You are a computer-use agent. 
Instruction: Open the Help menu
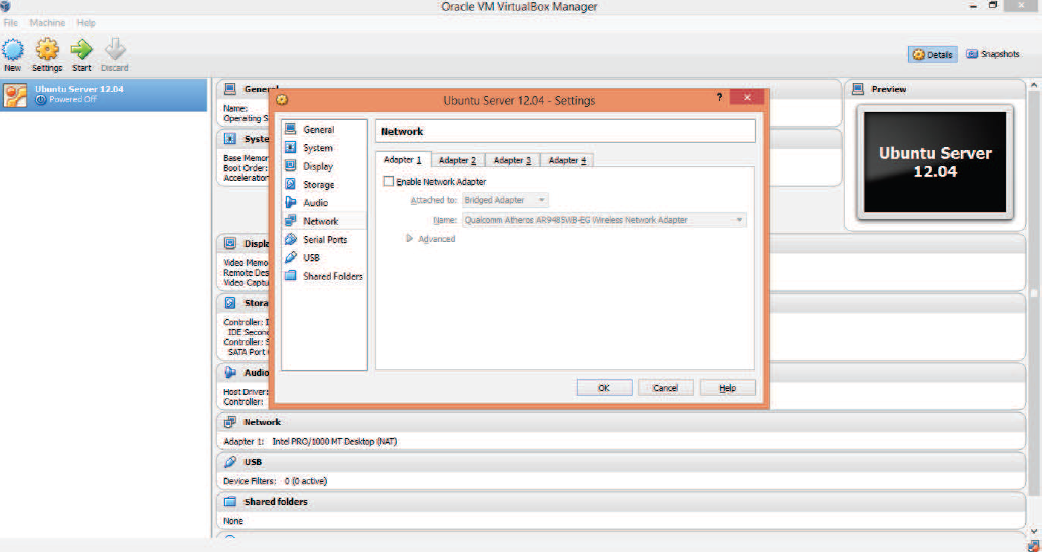pos(86,23)
